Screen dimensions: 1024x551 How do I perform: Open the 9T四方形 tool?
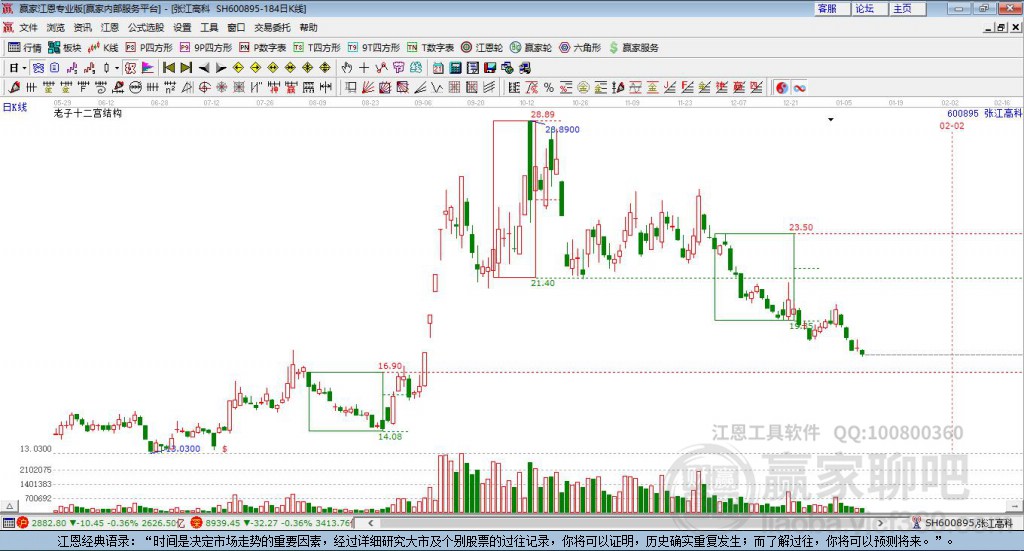pyautogui.click(x=374, y=48)
